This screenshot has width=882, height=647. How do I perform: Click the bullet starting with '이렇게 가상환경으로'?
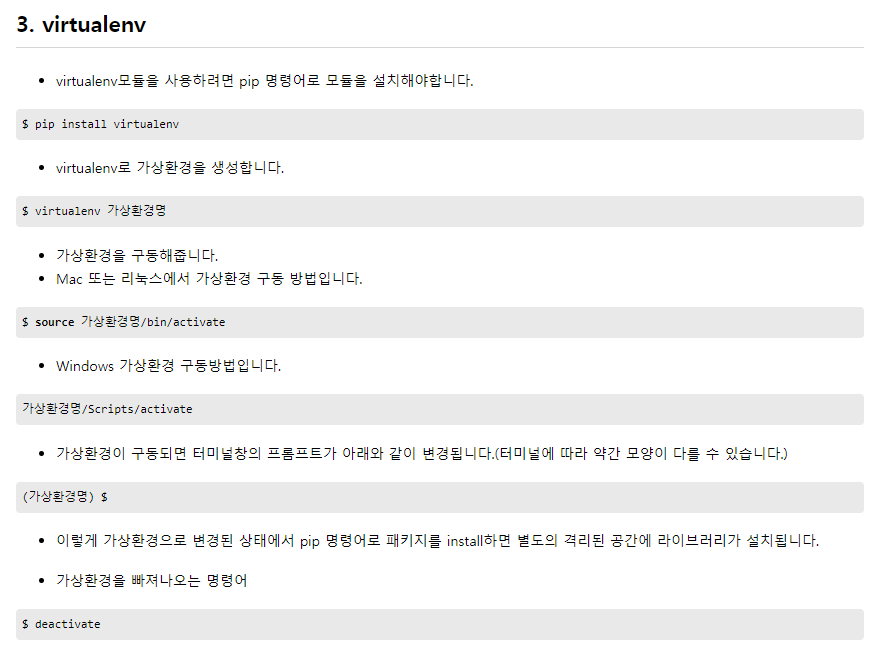tap(437, 540)
